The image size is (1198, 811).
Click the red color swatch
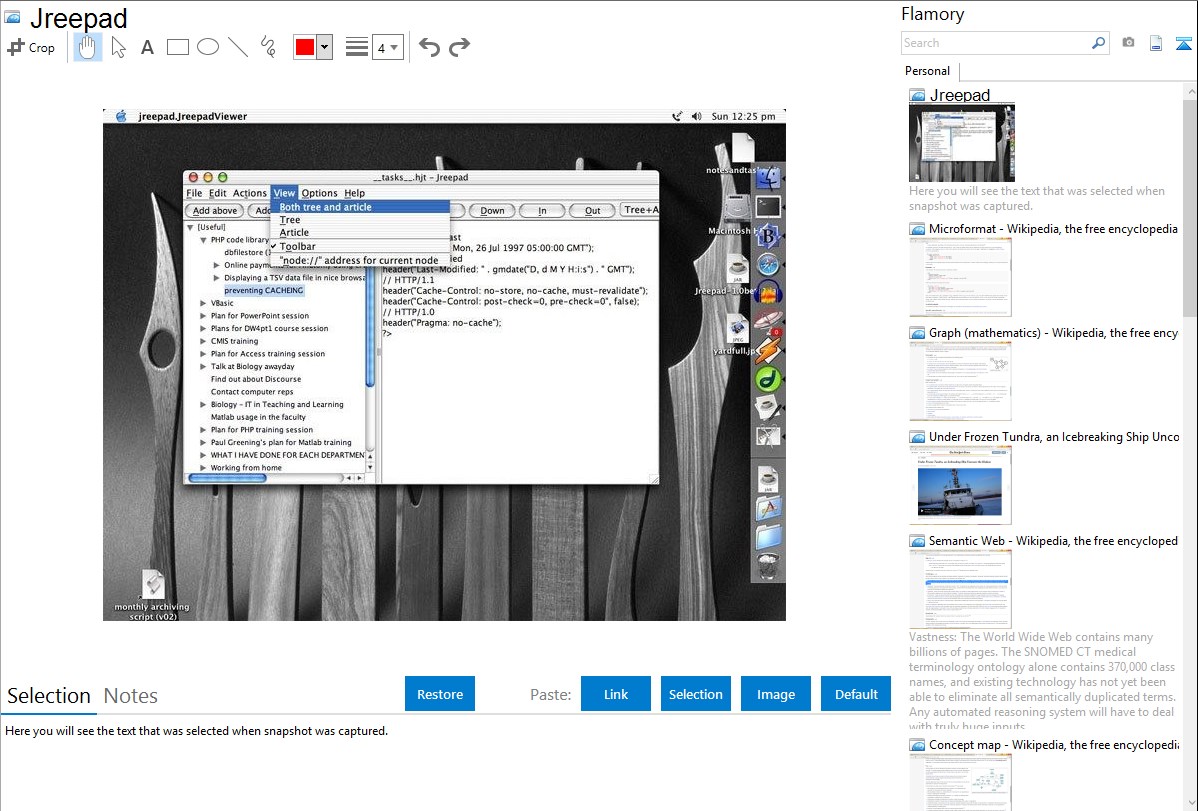[x=305, y=47]
